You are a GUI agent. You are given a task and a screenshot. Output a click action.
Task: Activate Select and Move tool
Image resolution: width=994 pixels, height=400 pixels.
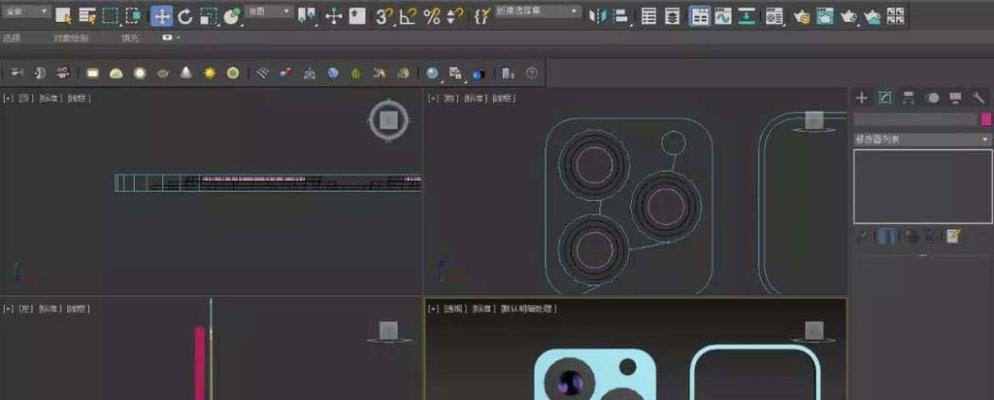[x=162, y=16]
